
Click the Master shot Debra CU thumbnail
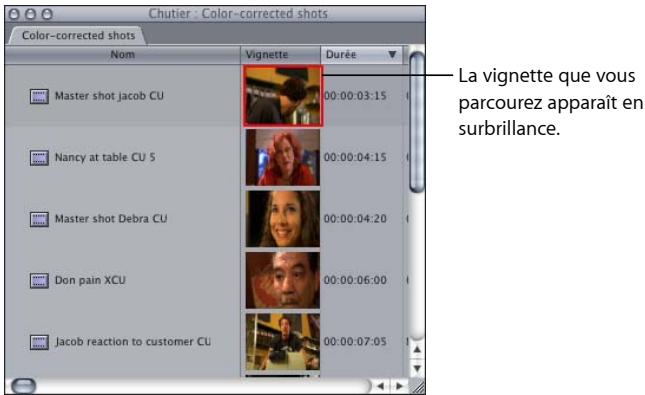(283, 218)
